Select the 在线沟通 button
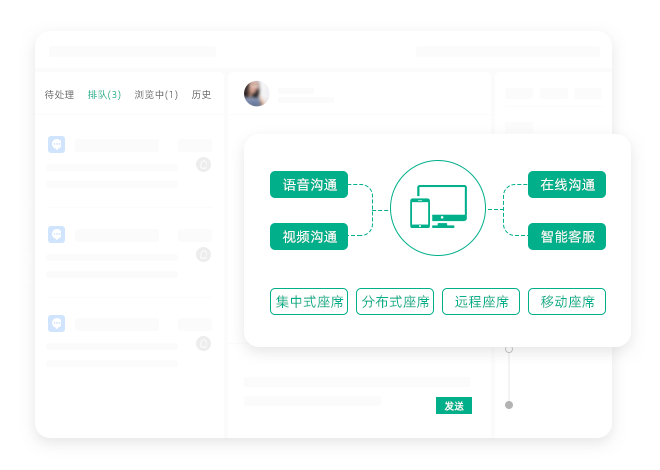The image size is (660, 470). [x=567, y=185]
